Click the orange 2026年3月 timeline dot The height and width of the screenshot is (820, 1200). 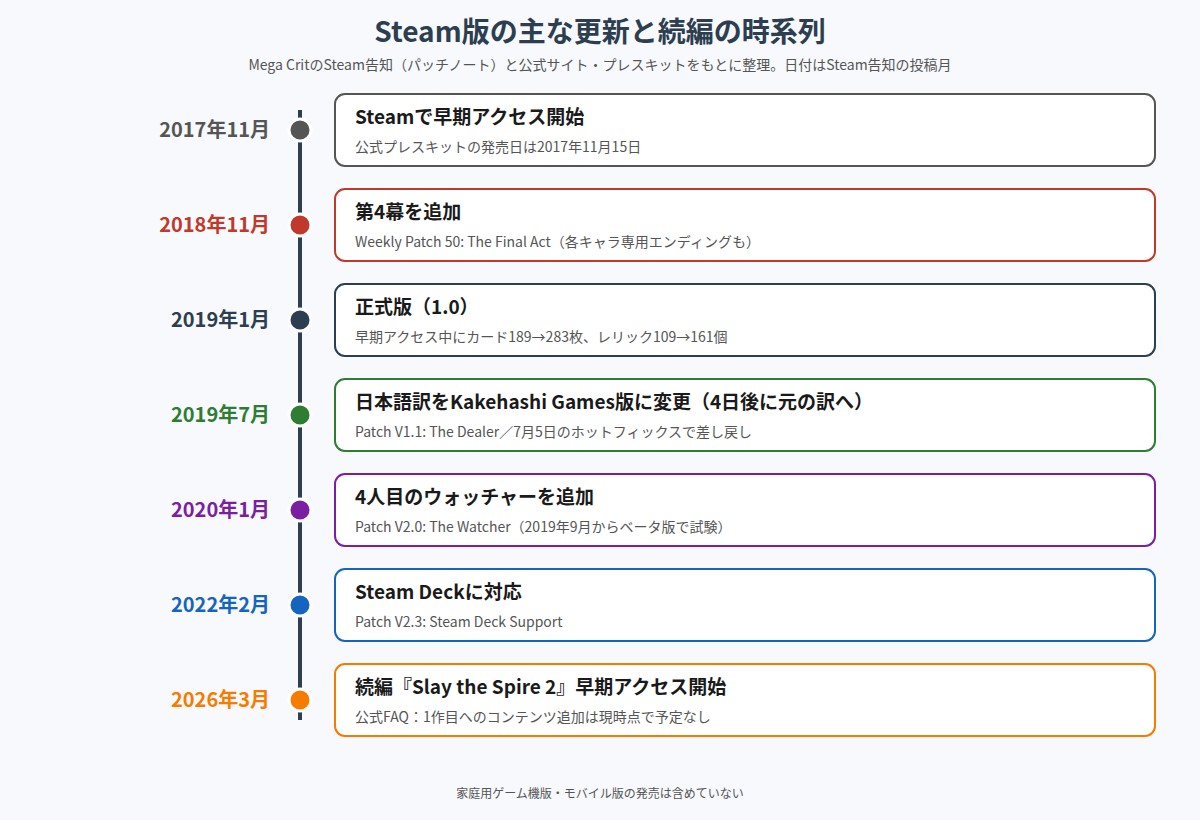tap(300, 700)
